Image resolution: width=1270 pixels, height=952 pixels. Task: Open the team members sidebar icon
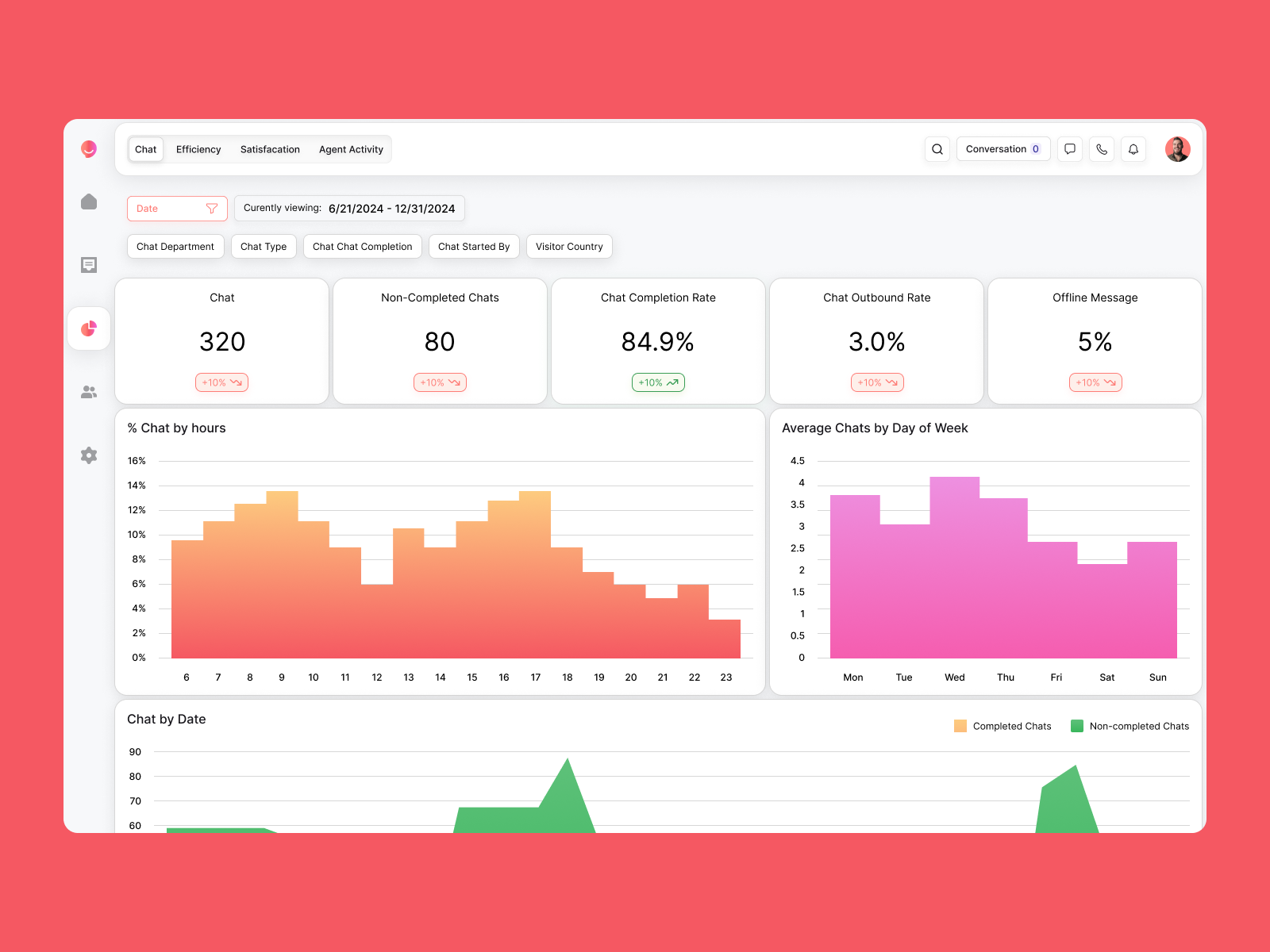pyautogui.click(x=89, y=392)
